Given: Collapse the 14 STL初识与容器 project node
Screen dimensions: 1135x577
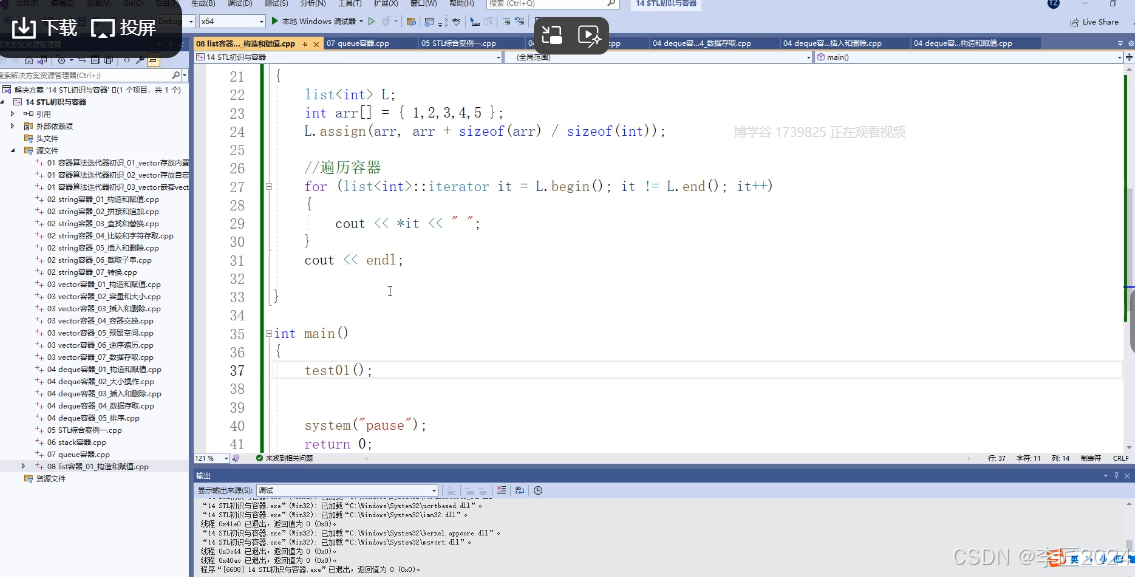Looking at the screenshot, I should point(3,102).
